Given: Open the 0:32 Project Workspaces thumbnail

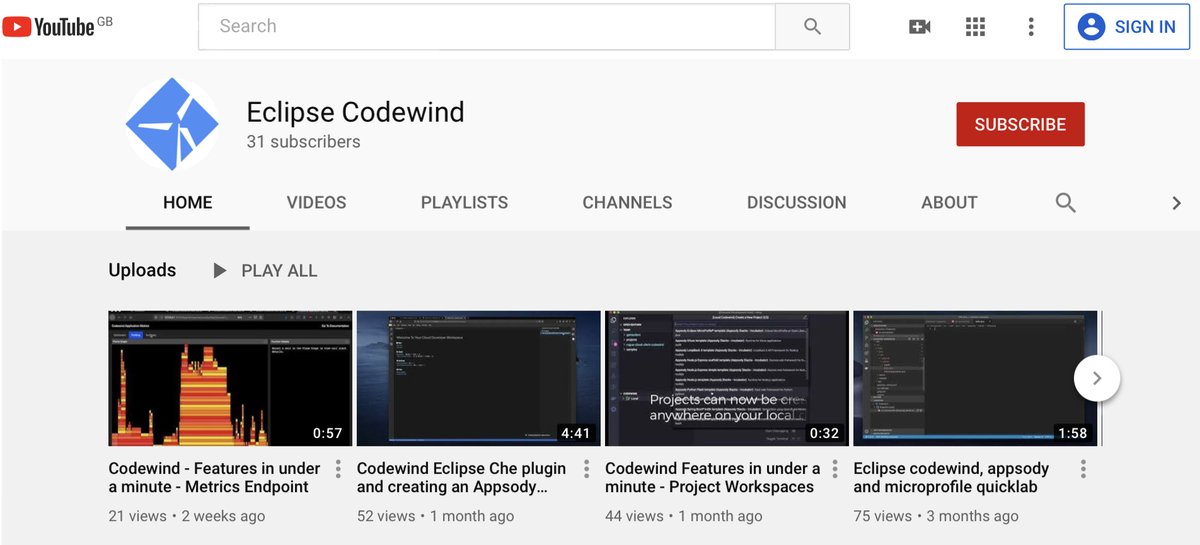Looking at the screenshot, I should 726,378.
